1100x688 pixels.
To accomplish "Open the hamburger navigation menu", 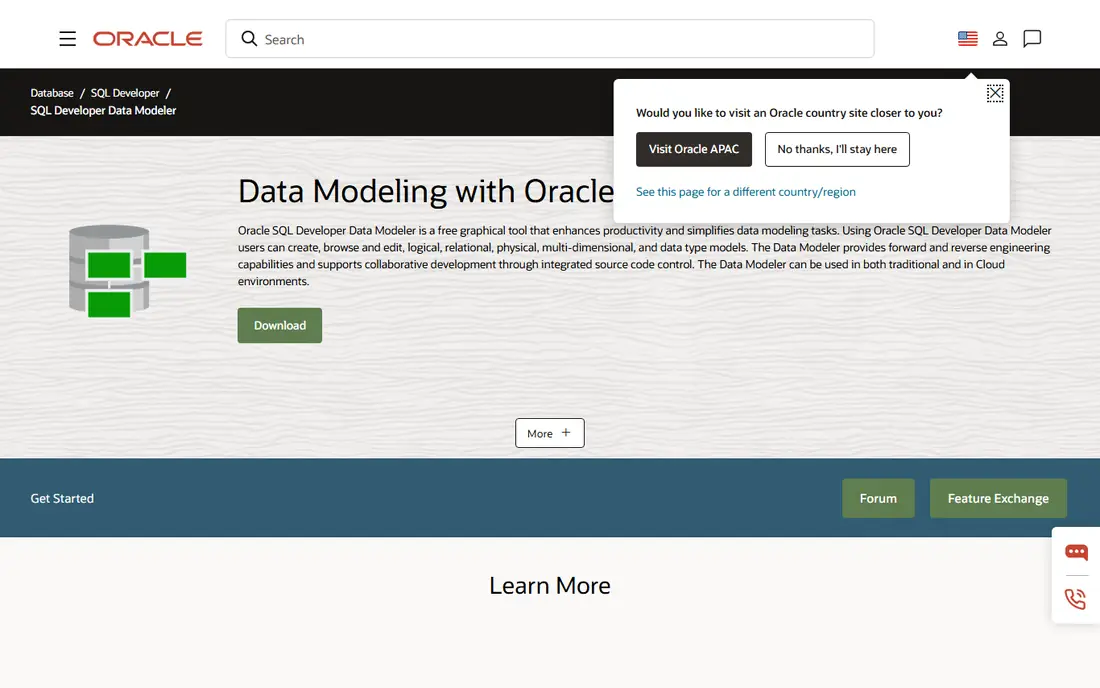I will tap(67, 39).
